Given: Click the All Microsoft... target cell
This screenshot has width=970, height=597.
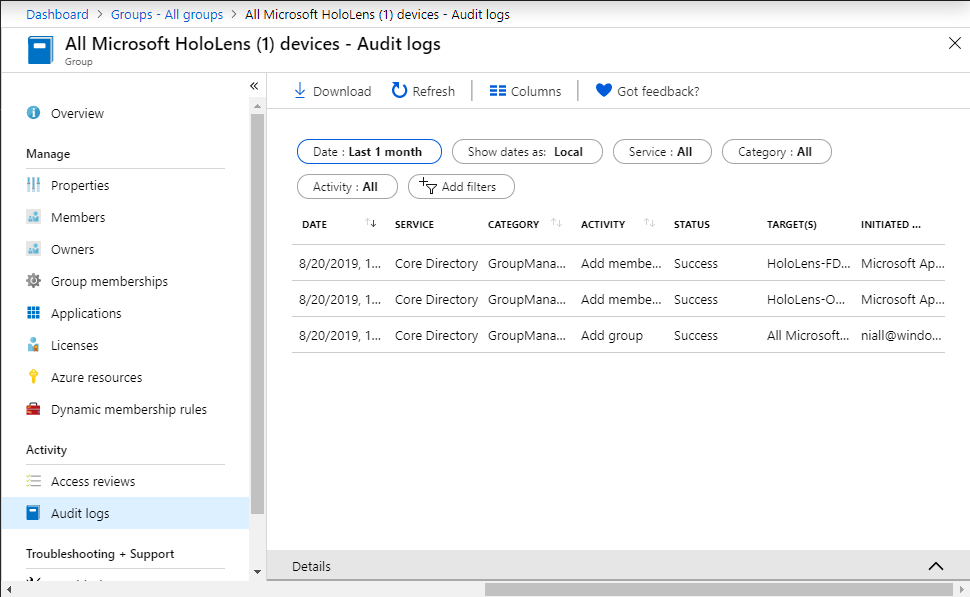Looking at the screenshot, I should [x=808, y=335].
